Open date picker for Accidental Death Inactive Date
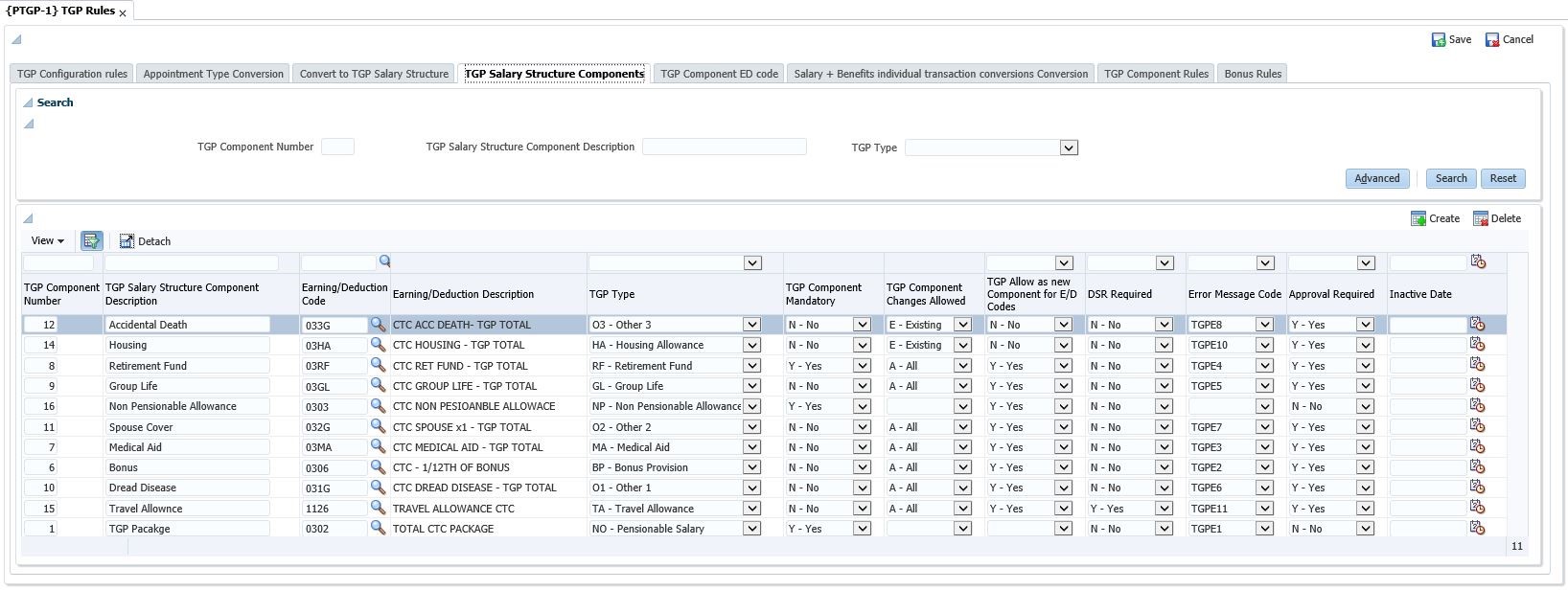The width and height of the screenshot is (1568, 590). tap(1477, 325)
